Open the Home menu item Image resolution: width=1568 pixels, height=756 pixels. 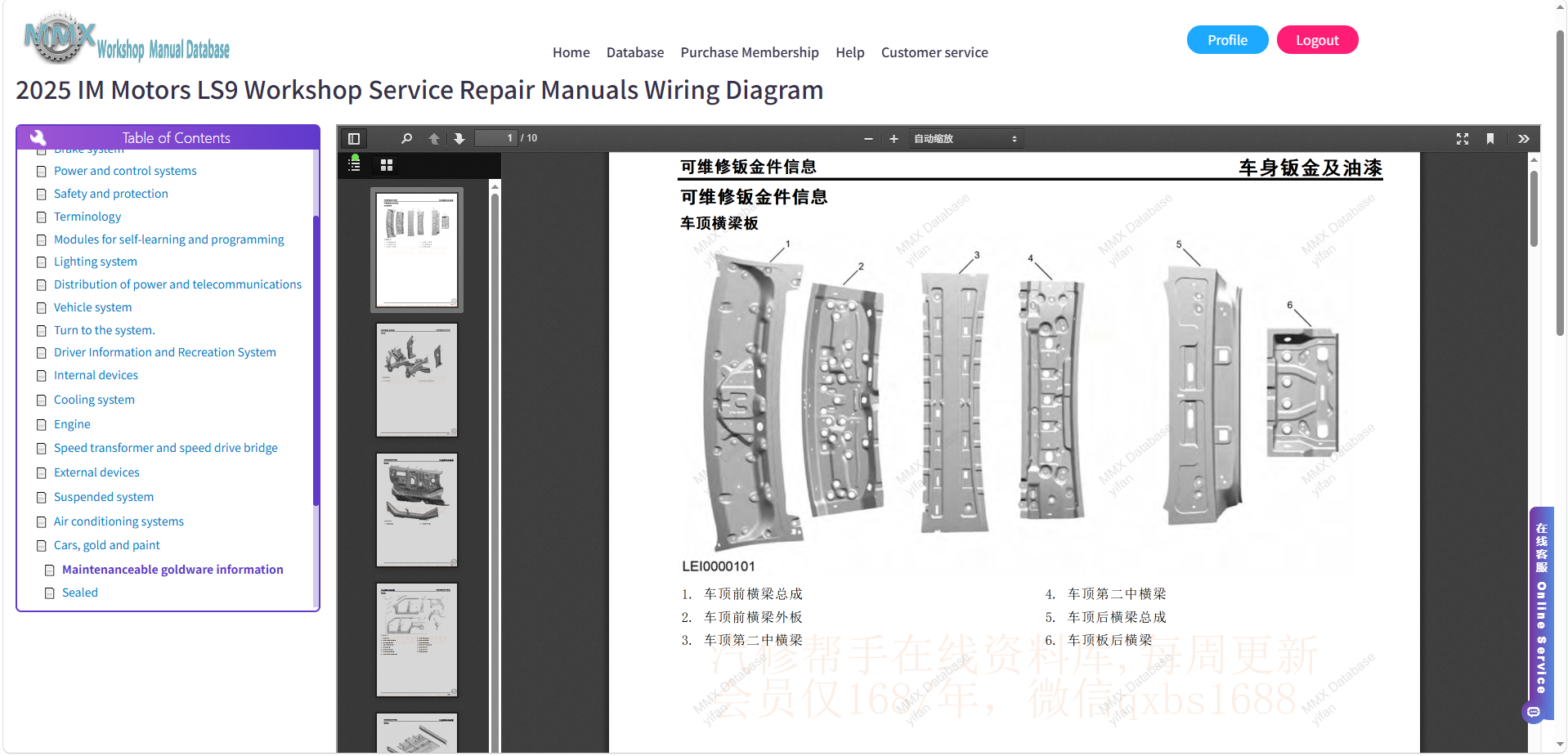[571, 52]
